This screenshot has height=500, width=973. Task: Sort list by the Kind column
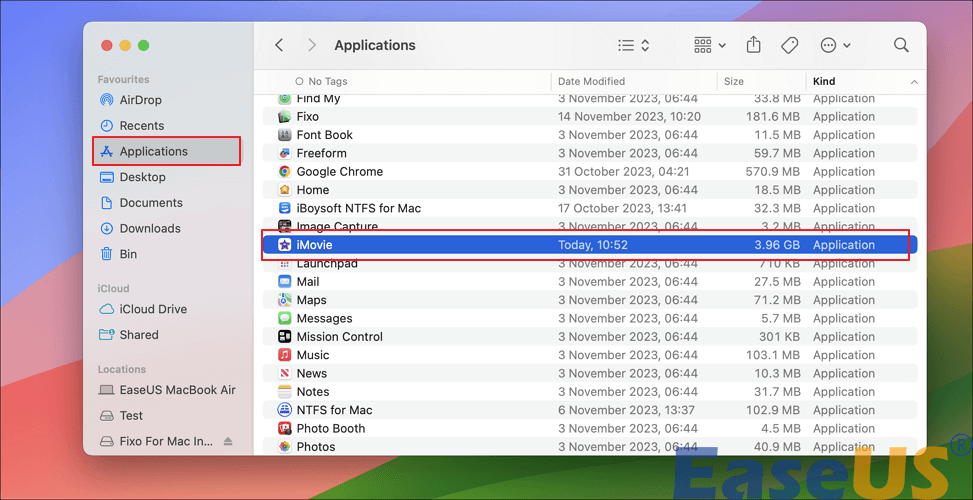824,81
